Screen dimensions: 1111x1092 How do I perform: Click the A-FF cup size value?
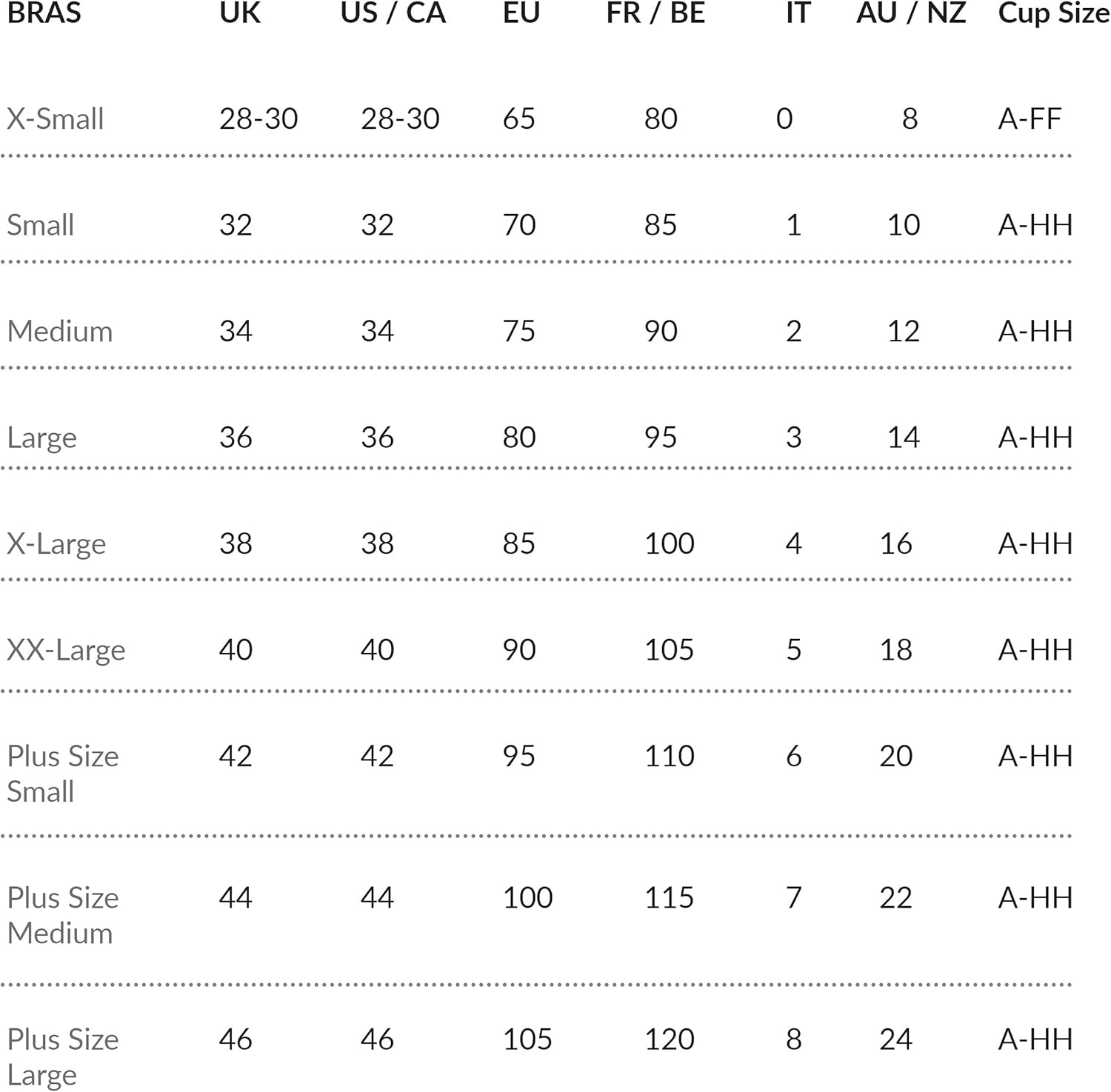(x=1030, y=118)
